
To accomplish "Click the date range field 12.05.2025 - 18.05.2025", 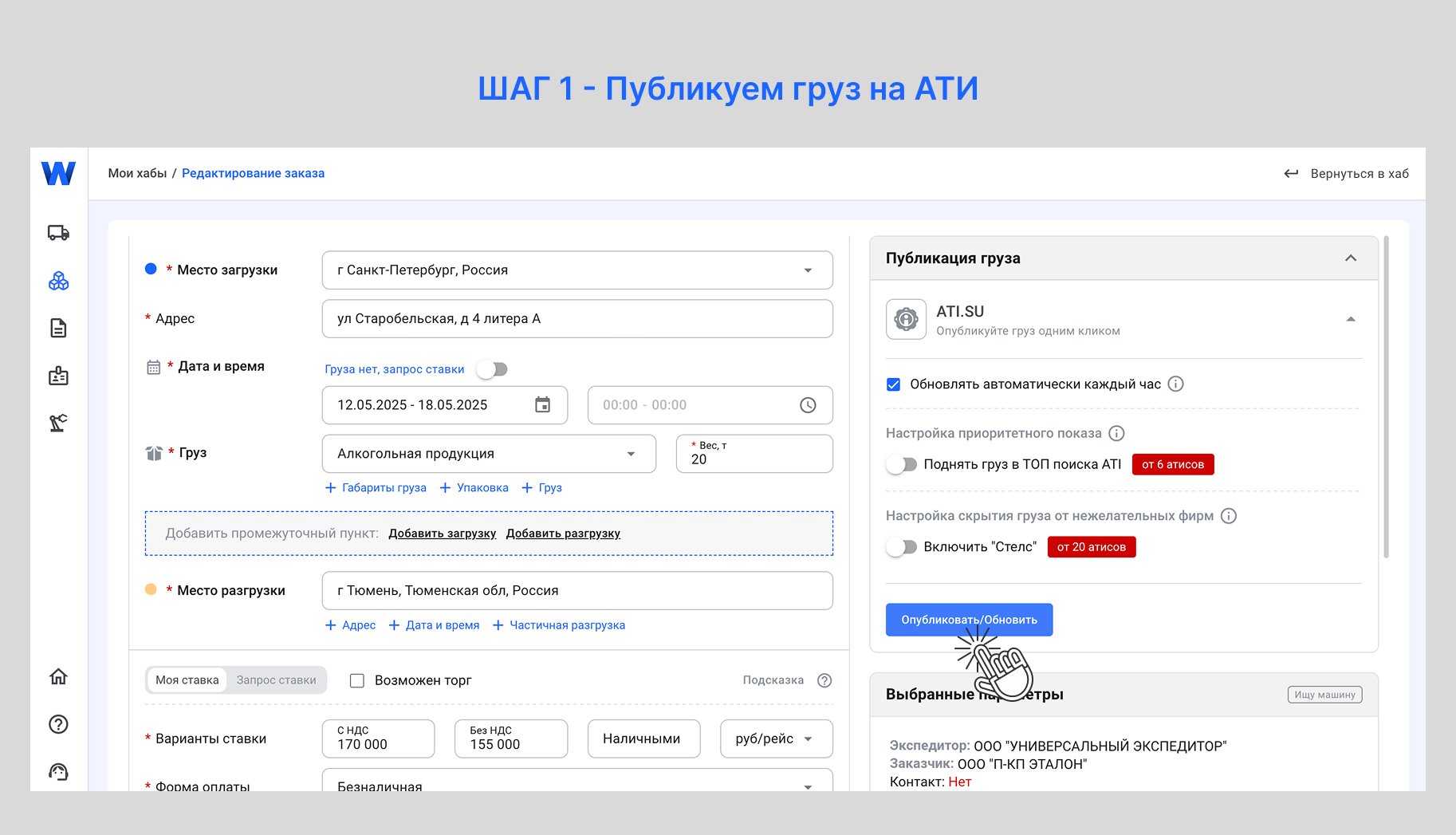I will tap(445, 405).
